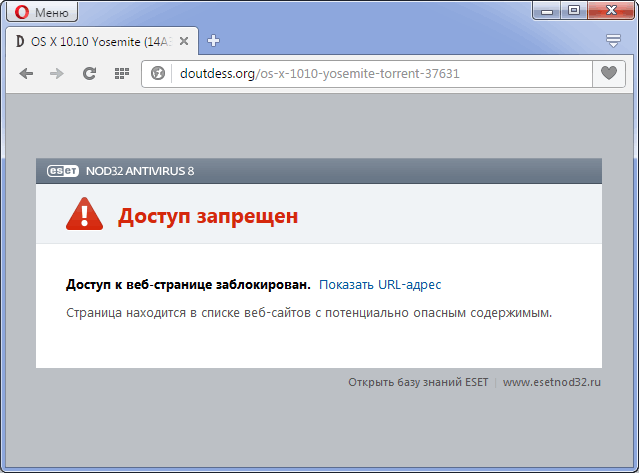
Task: Open the Speed Dial grid icon
Action: click(x=121, y=74)
